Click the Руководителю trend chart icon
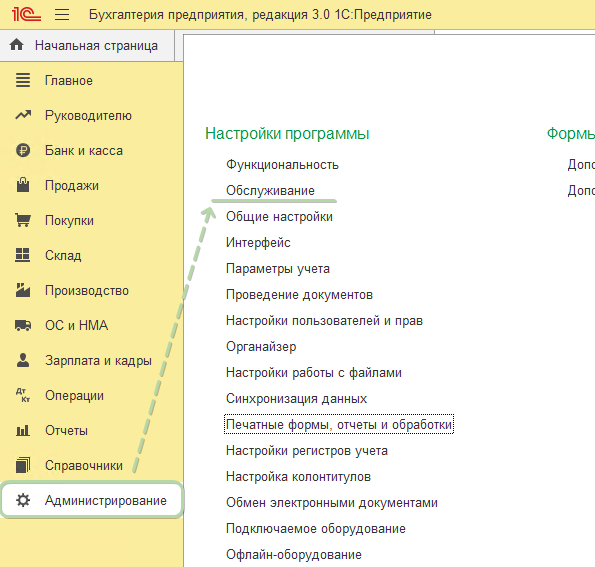595x567 pixels. coord(23,115)
